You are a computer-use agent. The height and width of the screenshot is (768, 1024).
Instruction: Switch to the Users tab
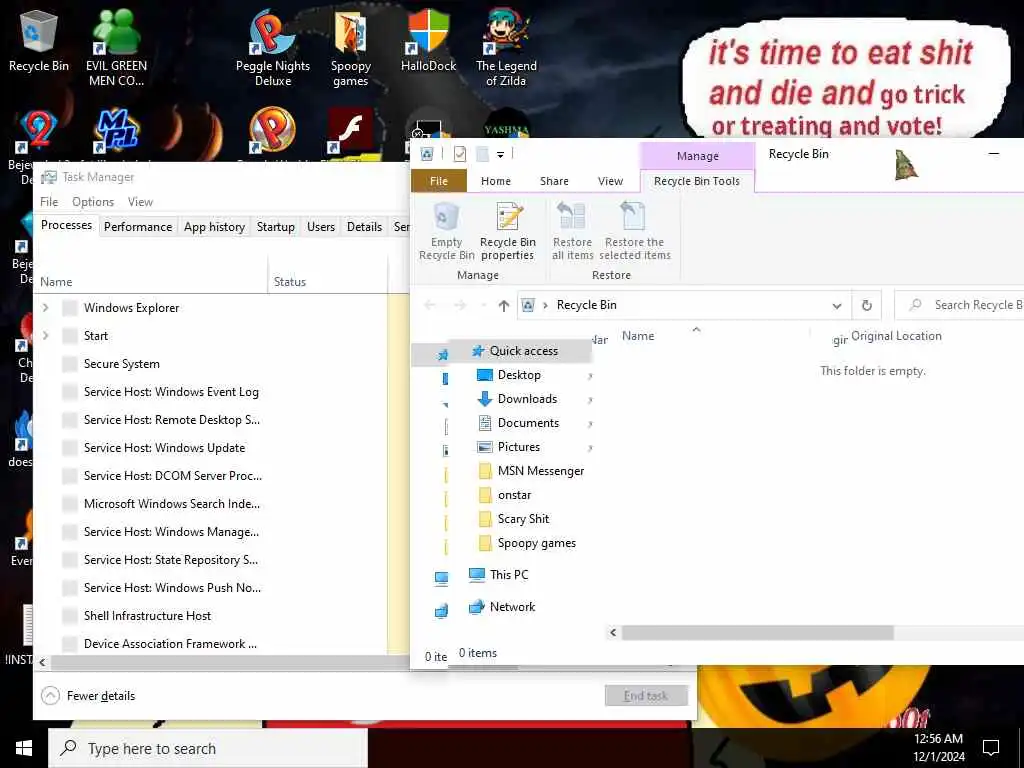(321, 227)
